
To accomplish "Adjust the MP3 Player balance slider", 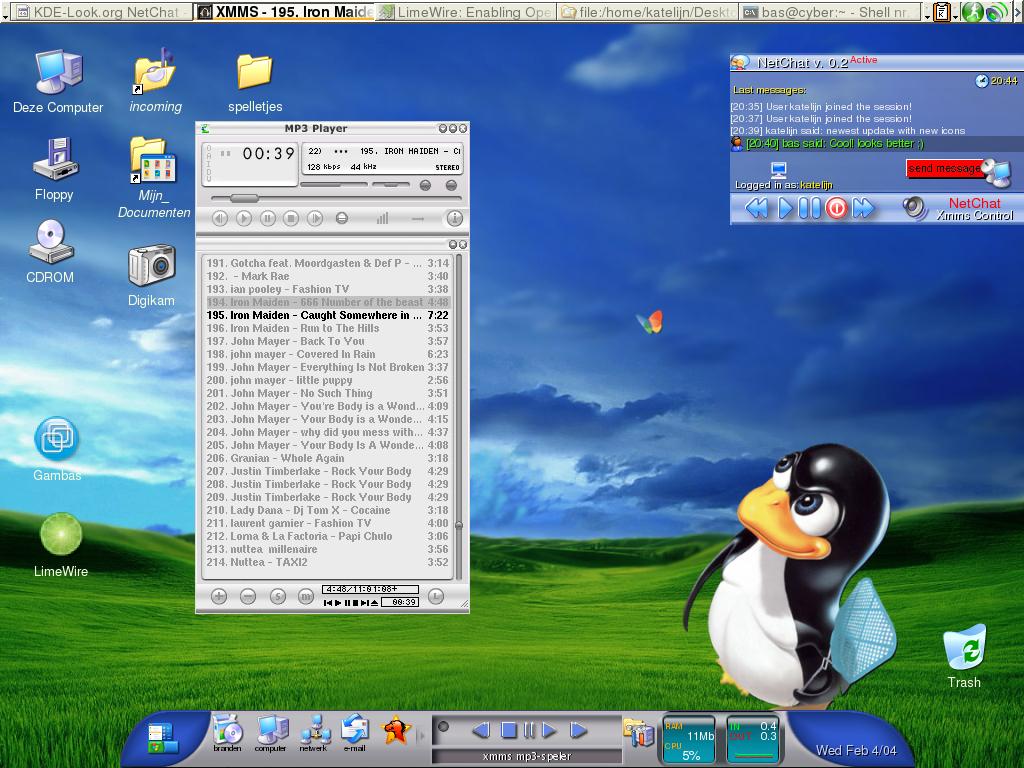I will click(391, 185).
